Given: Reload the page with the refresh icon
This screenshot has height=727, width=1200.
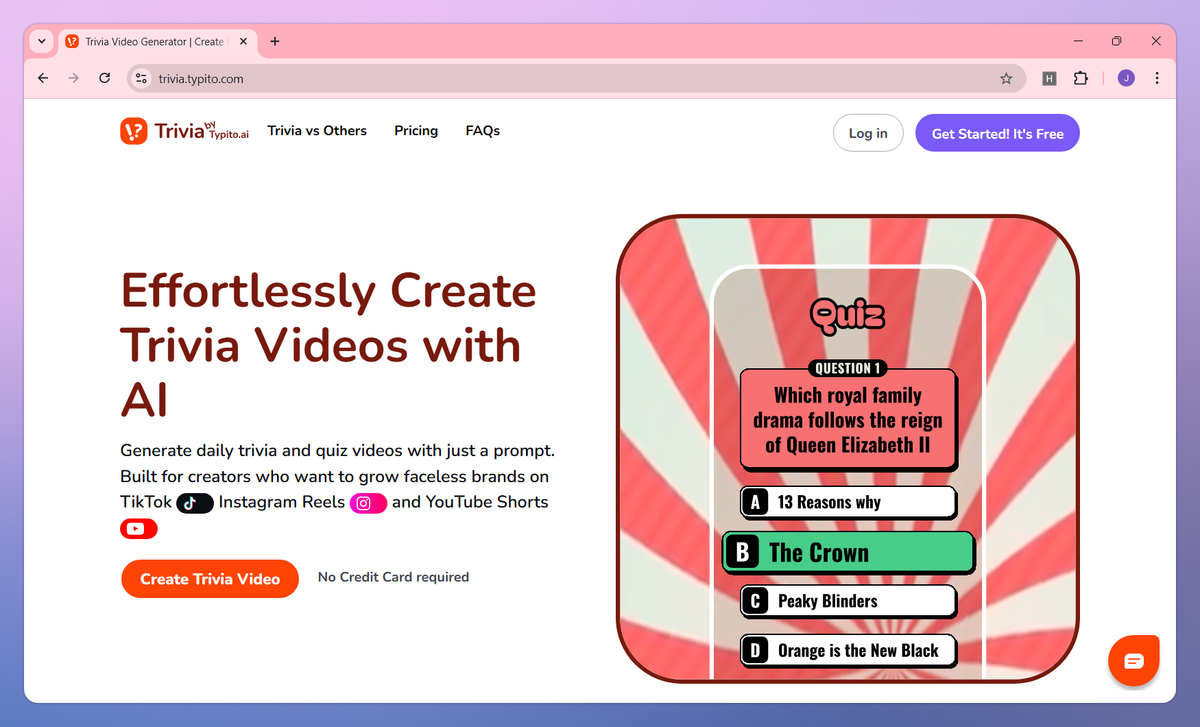Looking at the screenshot, I should pos(104,78).
